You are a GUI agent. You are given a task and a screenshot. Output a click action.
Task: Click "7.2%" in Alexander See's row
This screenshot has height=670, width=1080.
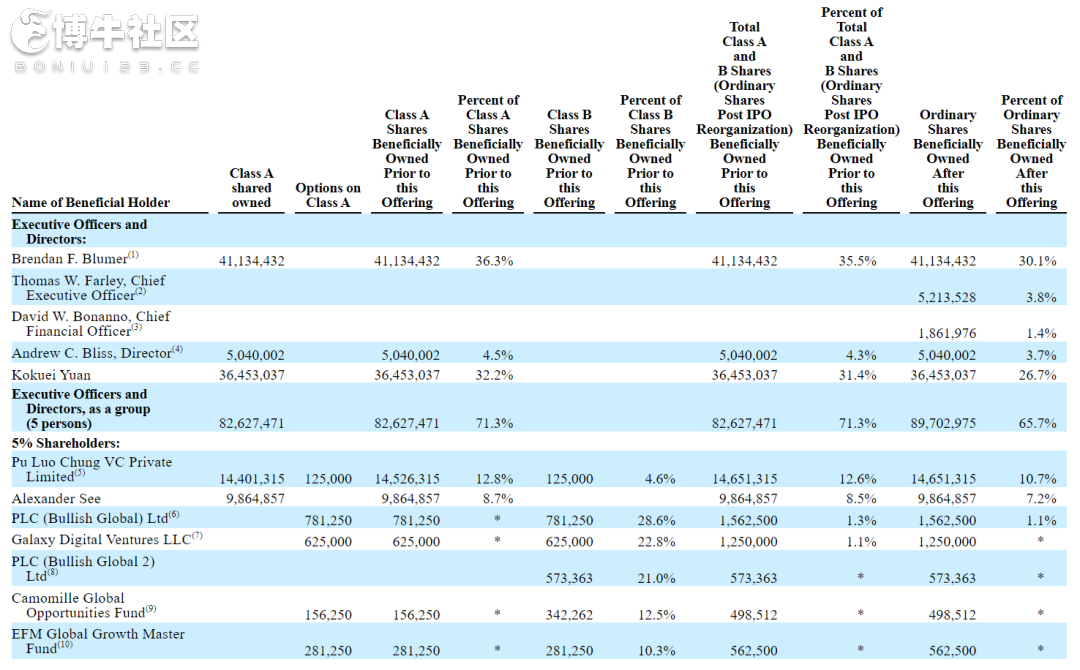tap(1041, 499)
